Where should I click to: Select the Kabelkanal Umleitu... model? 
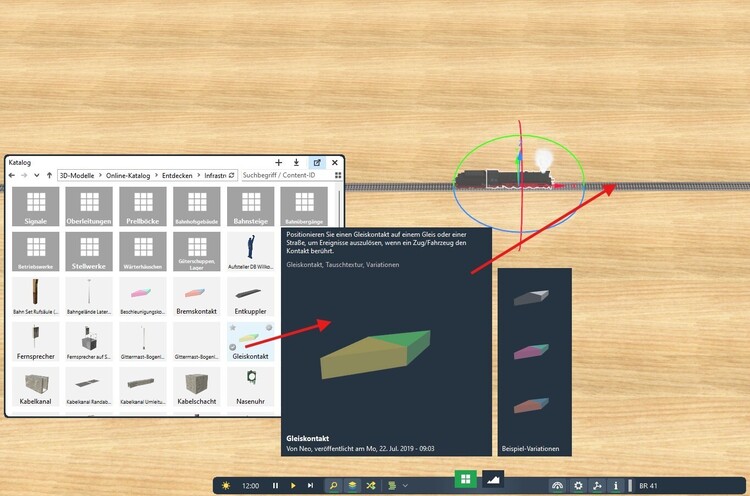pyautogui.click(x=143, y=386)
